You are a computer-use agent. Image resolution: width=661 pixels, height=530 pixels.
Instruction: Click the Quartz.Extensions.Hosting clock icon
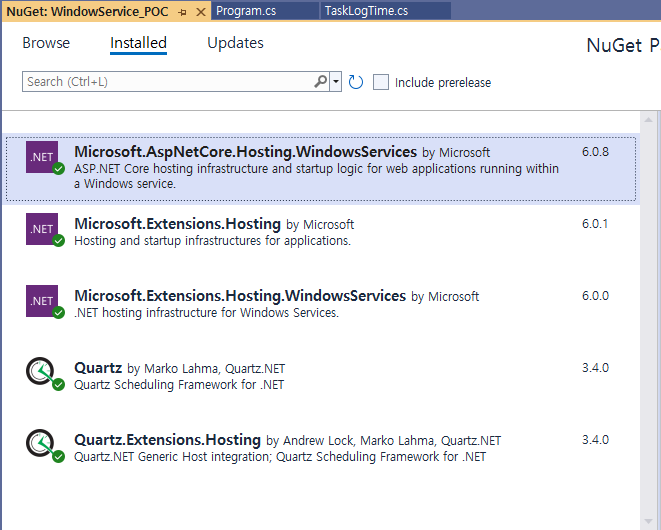tap(40, 444)
